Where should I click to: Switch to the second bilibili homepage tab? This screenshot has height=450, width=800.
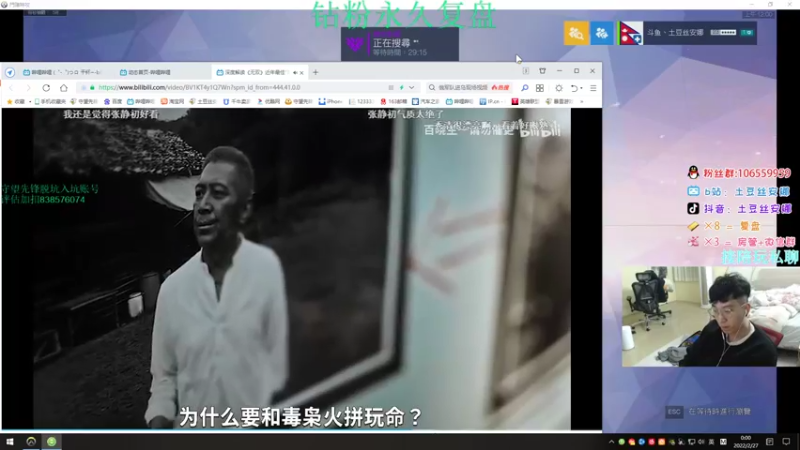(161, 72)
